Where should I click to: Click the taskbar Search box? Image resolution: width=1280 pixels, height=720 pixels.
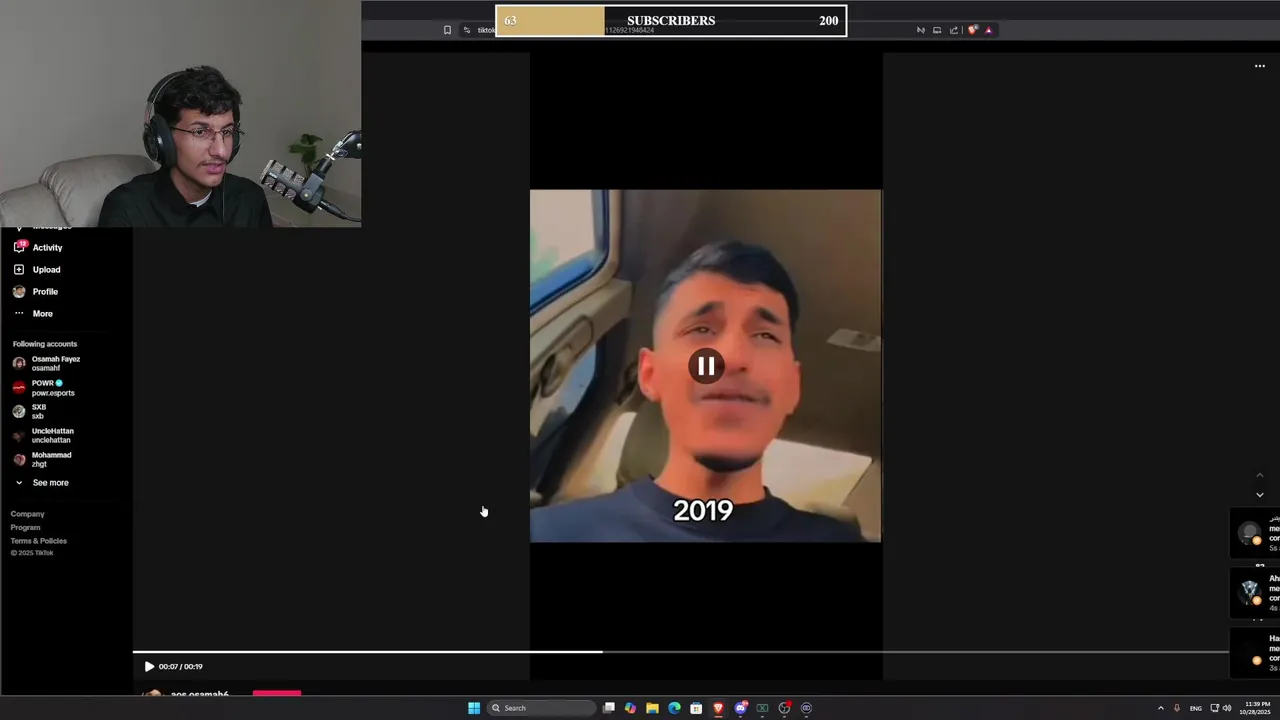541,708
